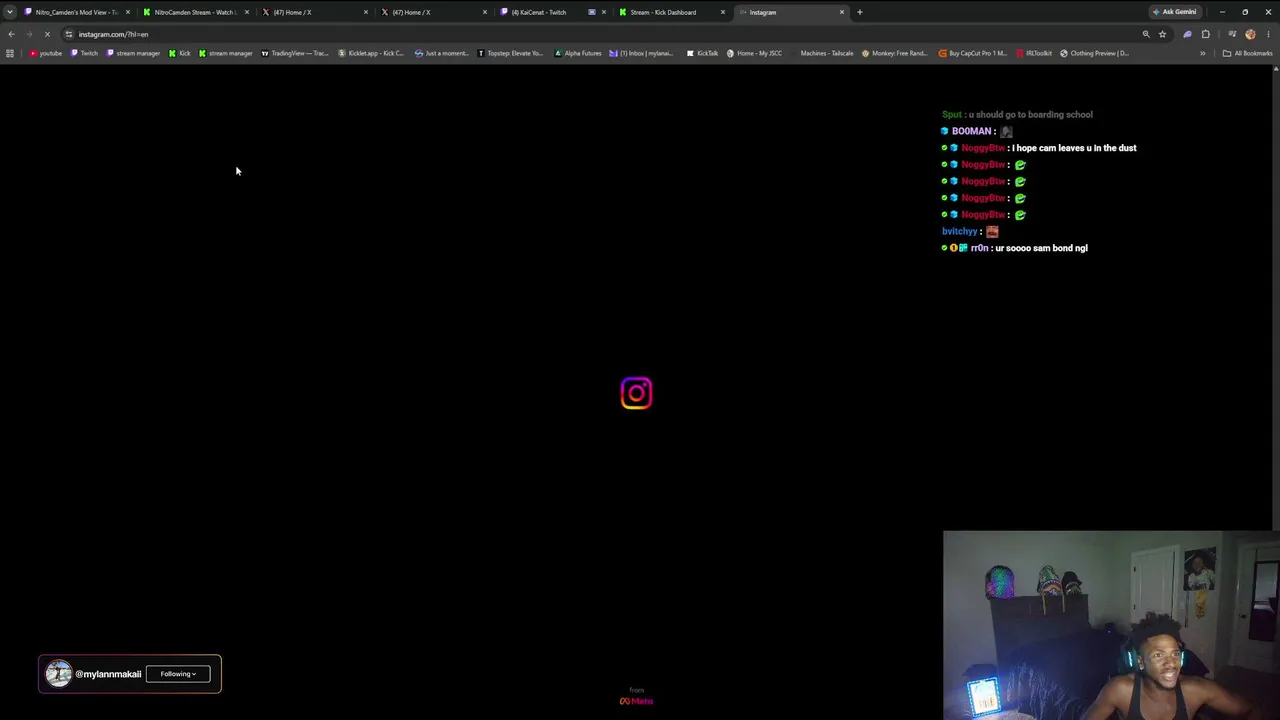1280x720 pixels.
Task: Open the Machines - Tailscale bookmark
Action: [x=821, y=53]
